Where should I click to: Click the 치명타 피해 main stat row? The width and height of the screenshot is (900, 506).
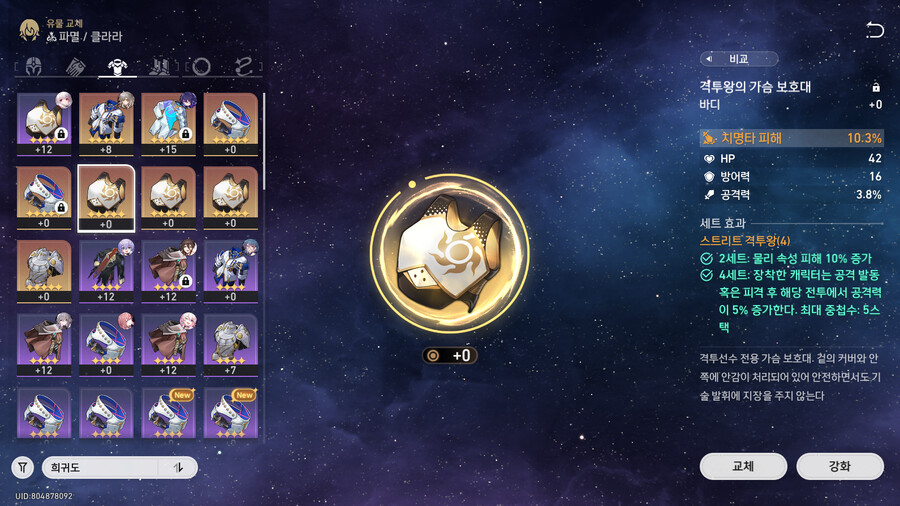[x=792, y=138]
